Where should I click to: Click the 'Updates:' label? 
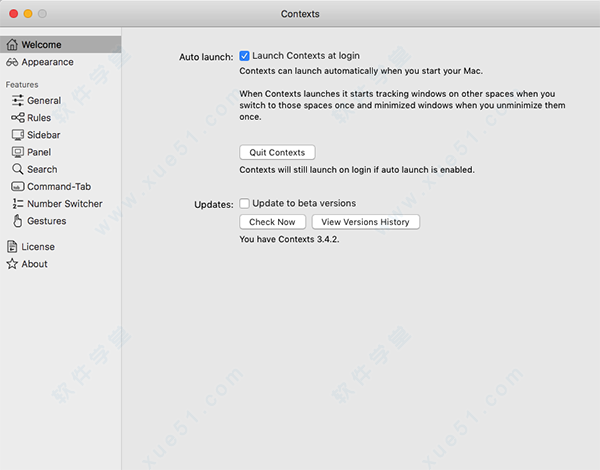click(x=214, y=205)
